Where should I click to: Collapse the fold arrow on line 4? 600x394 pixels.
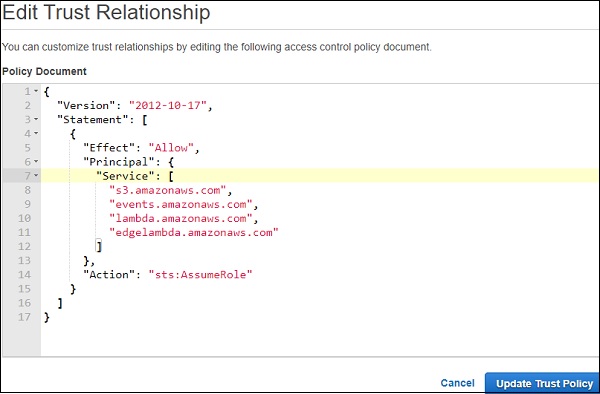coord(36,134)
